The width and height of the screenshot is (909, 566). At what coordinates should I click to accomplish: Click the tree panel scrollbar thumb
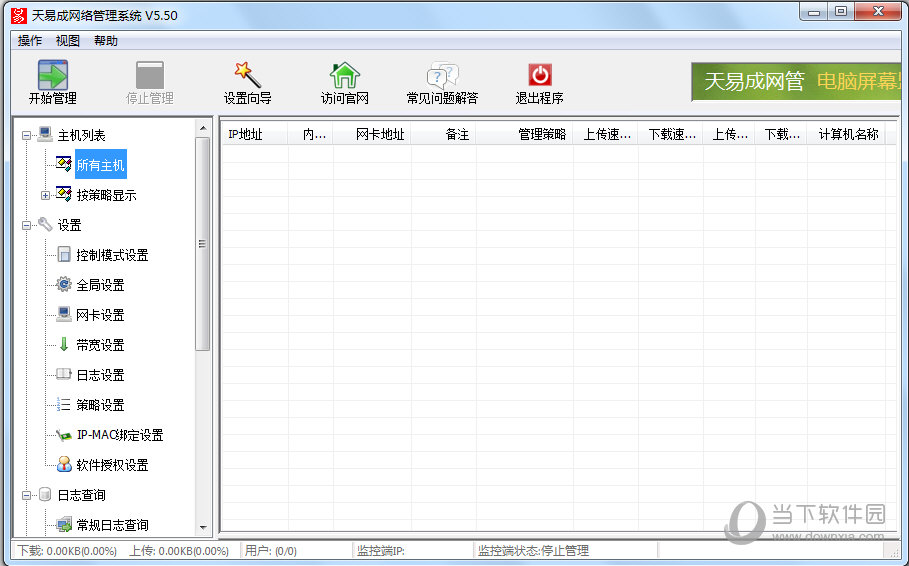(x=202, y=244)
